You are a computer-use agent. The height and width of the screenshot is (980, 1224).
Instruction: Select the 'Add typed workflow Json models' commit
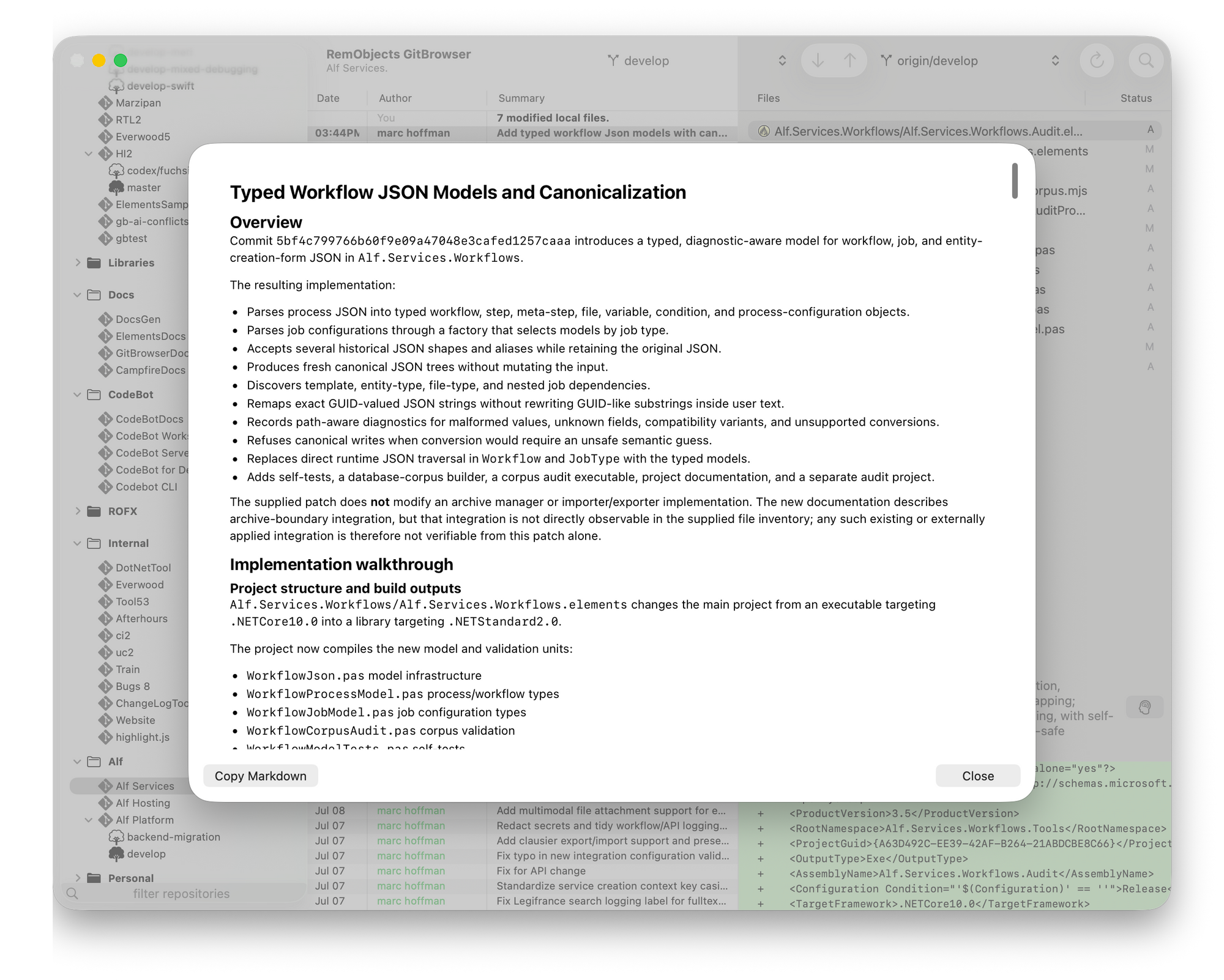tap(523, 133)
